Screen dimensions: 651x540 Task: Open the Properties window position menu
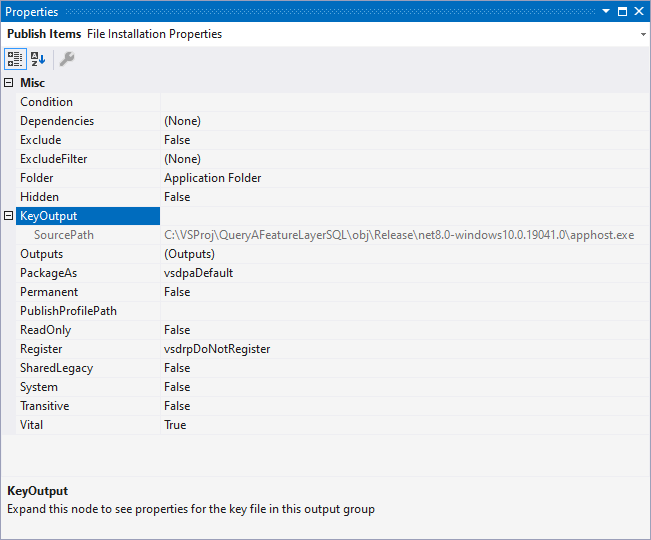605,11
